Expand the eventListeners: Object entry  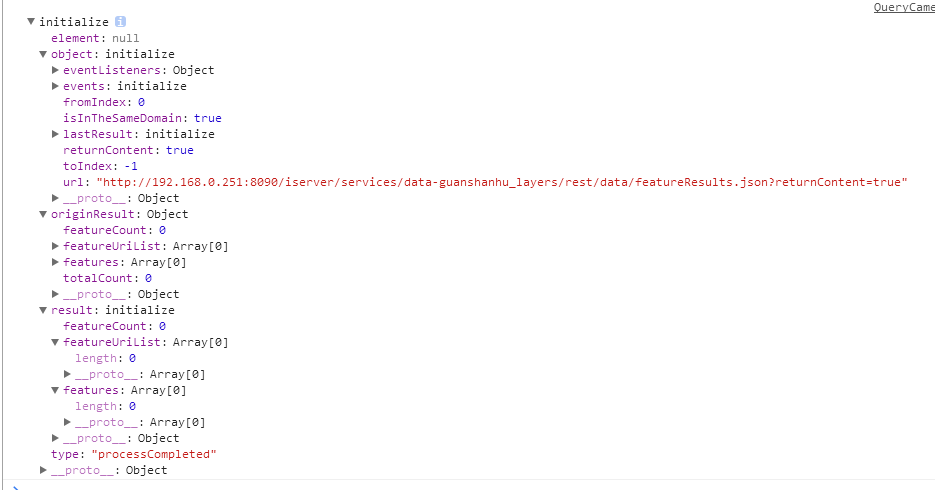point(55,70)
